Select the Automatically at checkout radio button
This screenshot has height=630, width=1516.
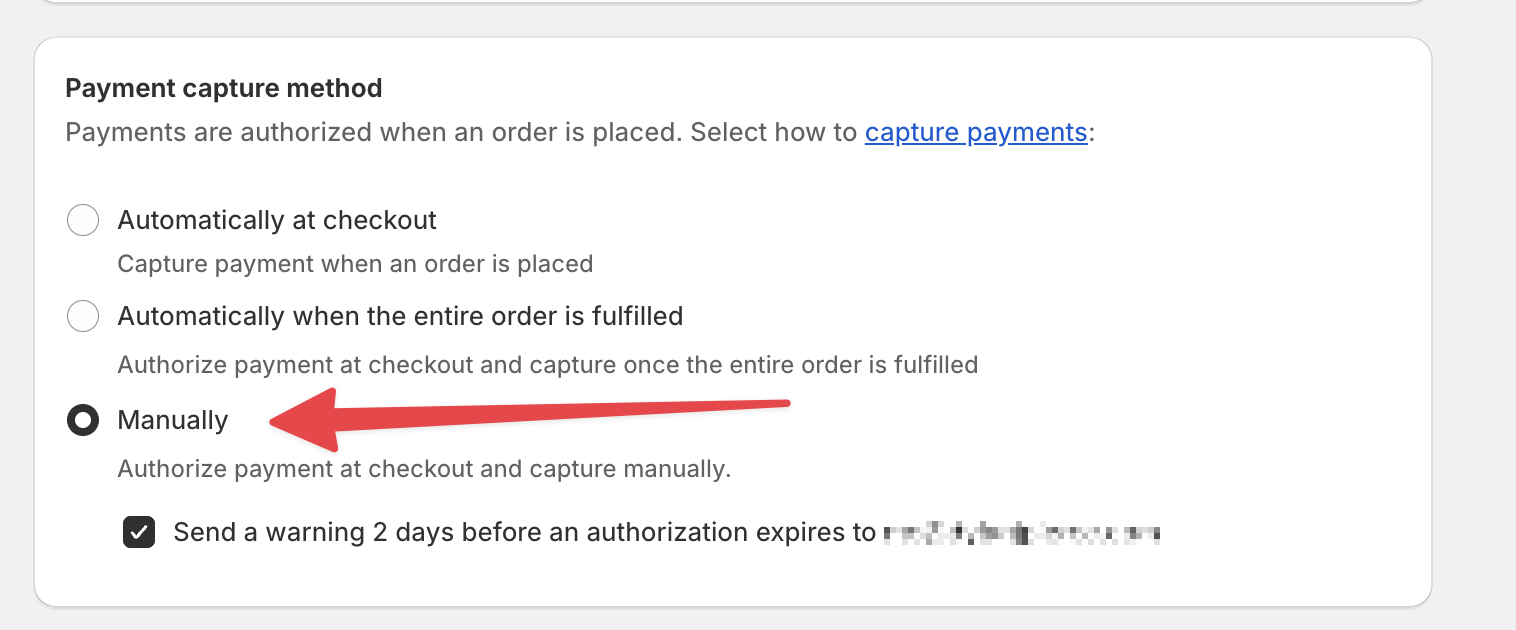point(83,220)
